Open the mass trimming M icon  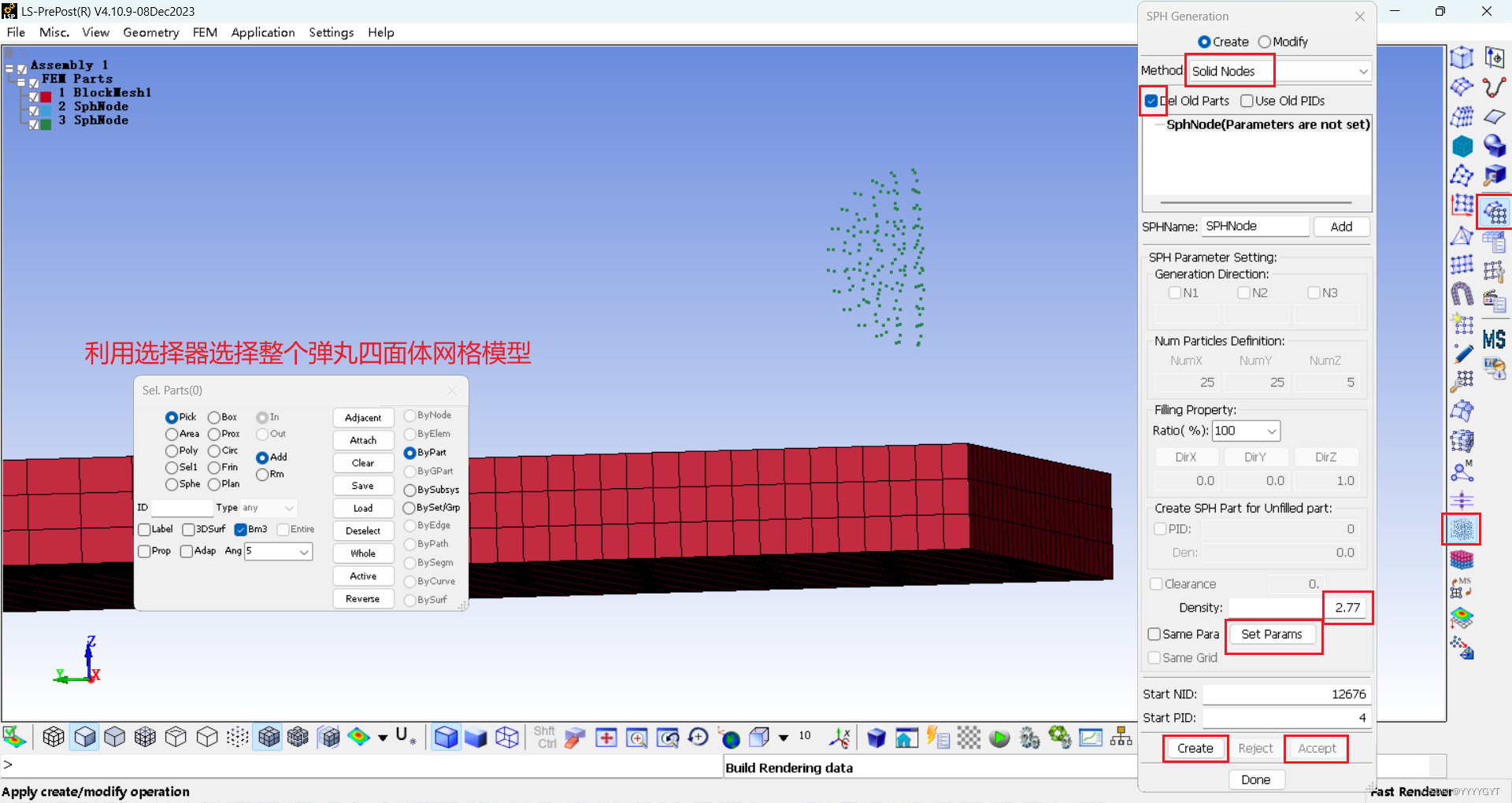[x=1462, y=471]
